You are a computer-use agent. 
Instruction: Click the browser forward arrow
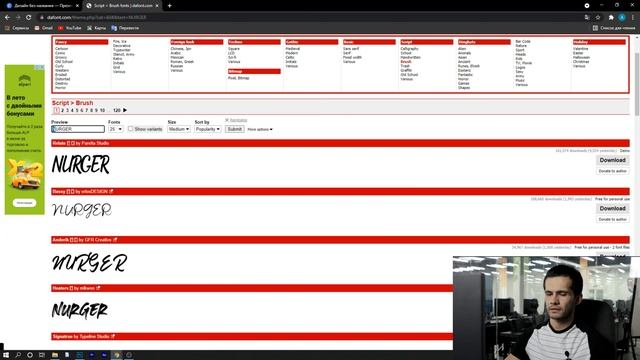(x=18, y=18)
